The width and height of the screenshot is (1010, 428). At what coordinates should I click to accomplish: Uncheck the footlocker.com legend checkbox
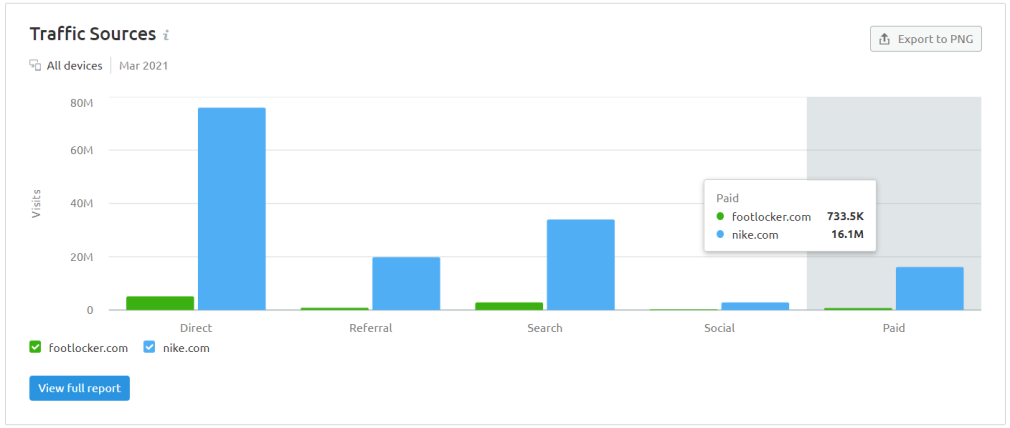coord(35,347)
